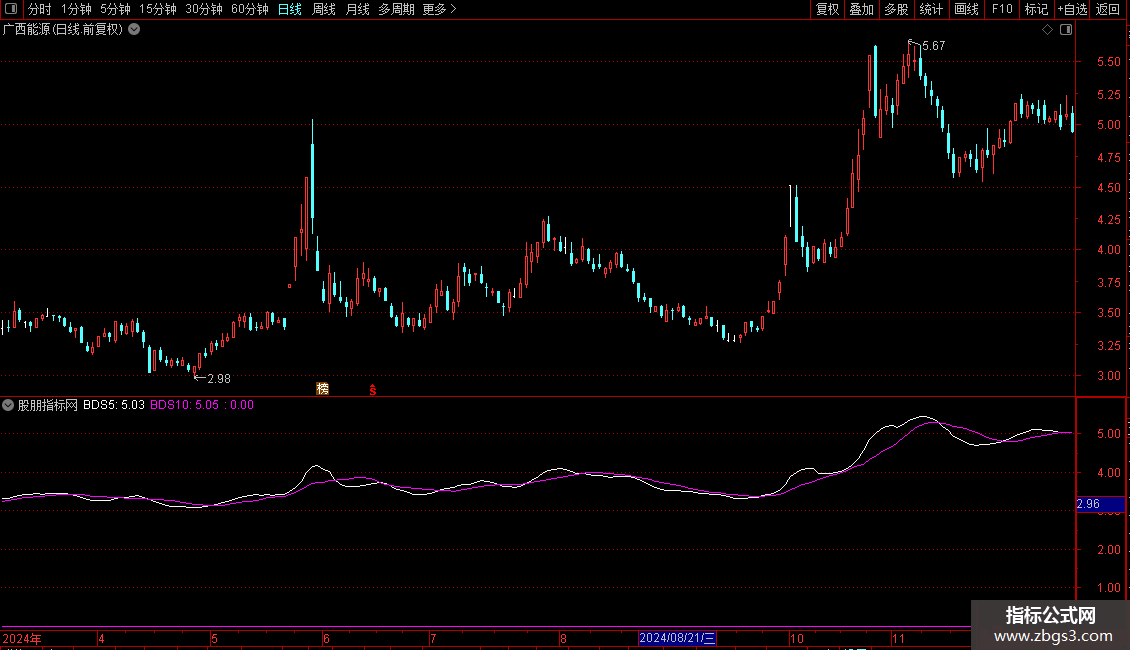Click the diamond icon in chart corner
Viewport: 1130px width, 650px height.
point(1048,30)
